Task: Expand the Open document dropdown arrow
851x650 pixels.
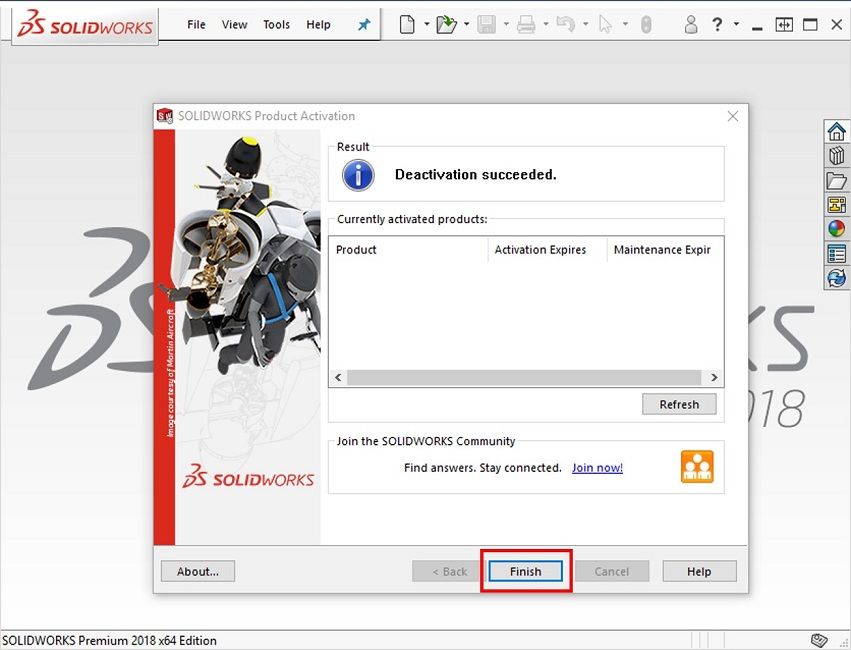Action: point(466,25)
